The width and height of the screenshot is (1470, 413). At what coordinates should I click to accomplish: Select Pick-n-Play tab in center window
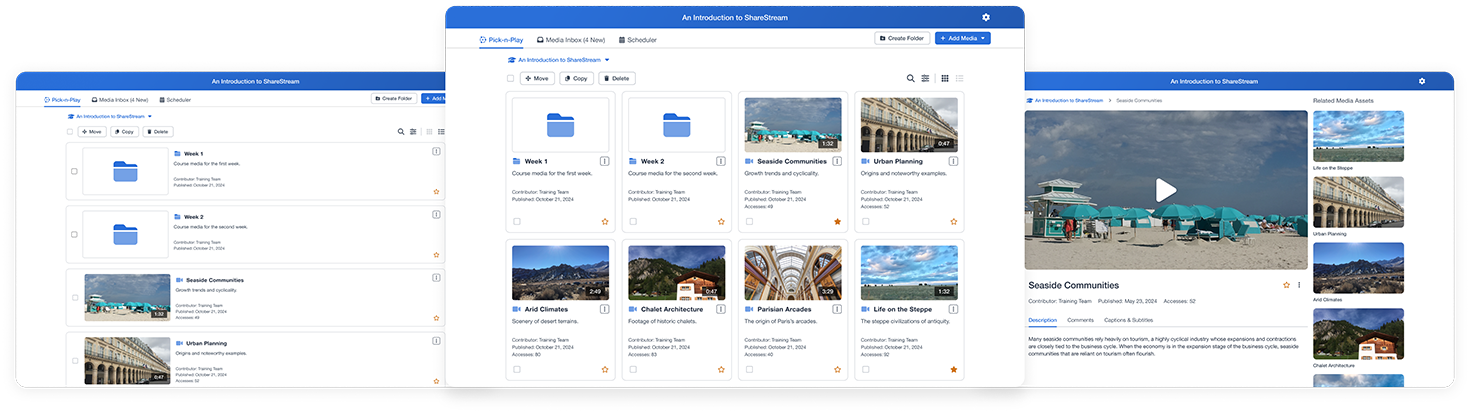click(x=501, y=40)
